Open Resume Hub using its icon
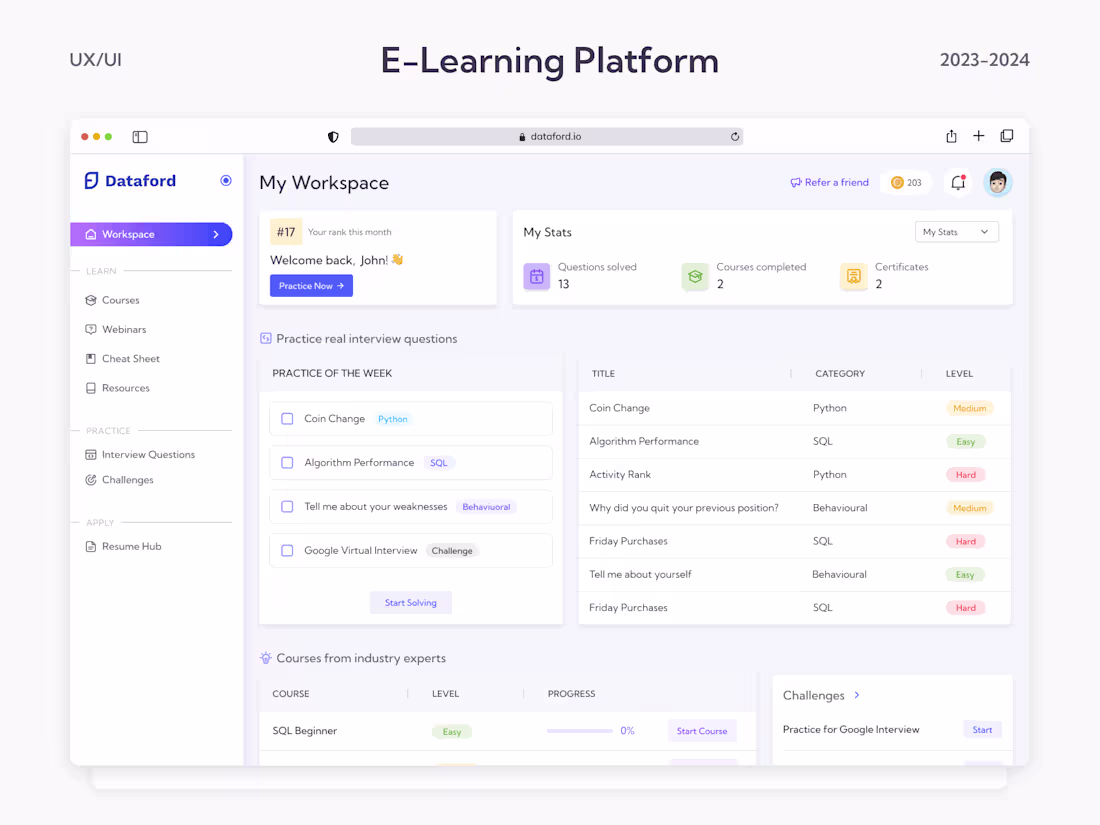The width and height of the screenshot is (1100, 825). (x=90, y=546)
